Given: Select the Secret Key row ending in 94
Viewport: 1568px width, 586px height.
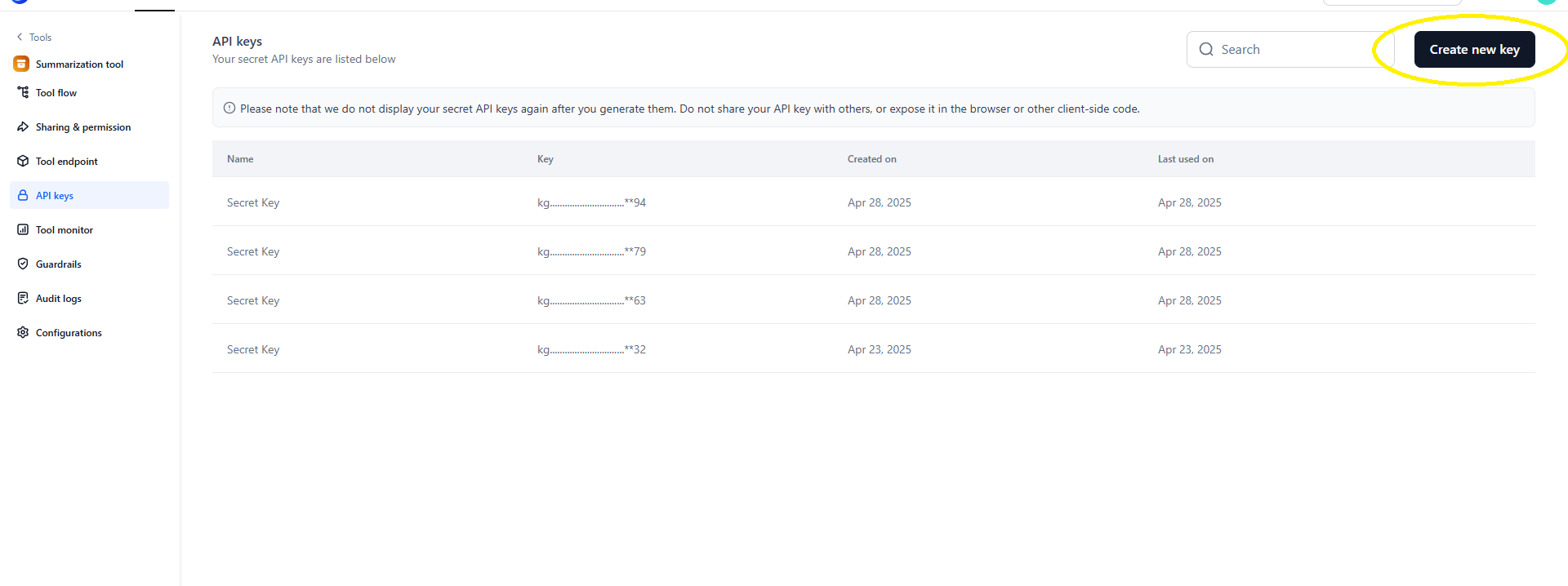Looking at the screenshot, I should [x=874, y=202].
